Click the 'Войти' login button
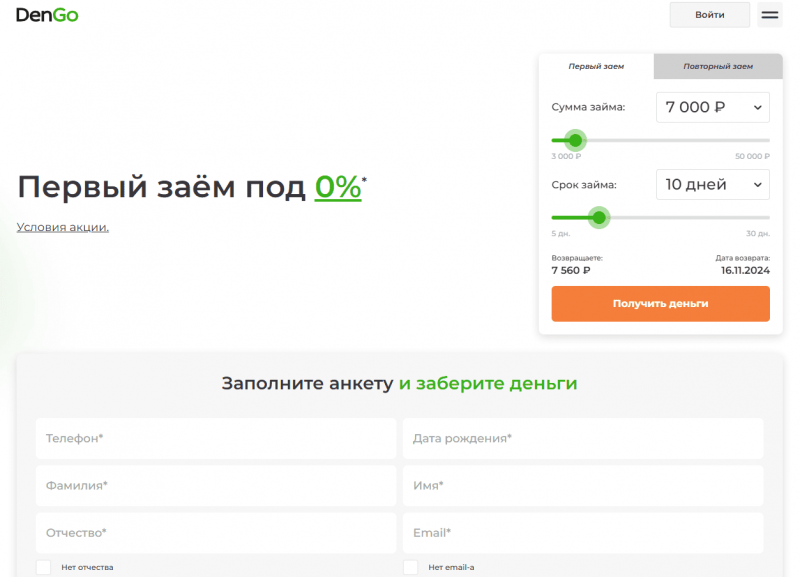 (x=709, y=14)
